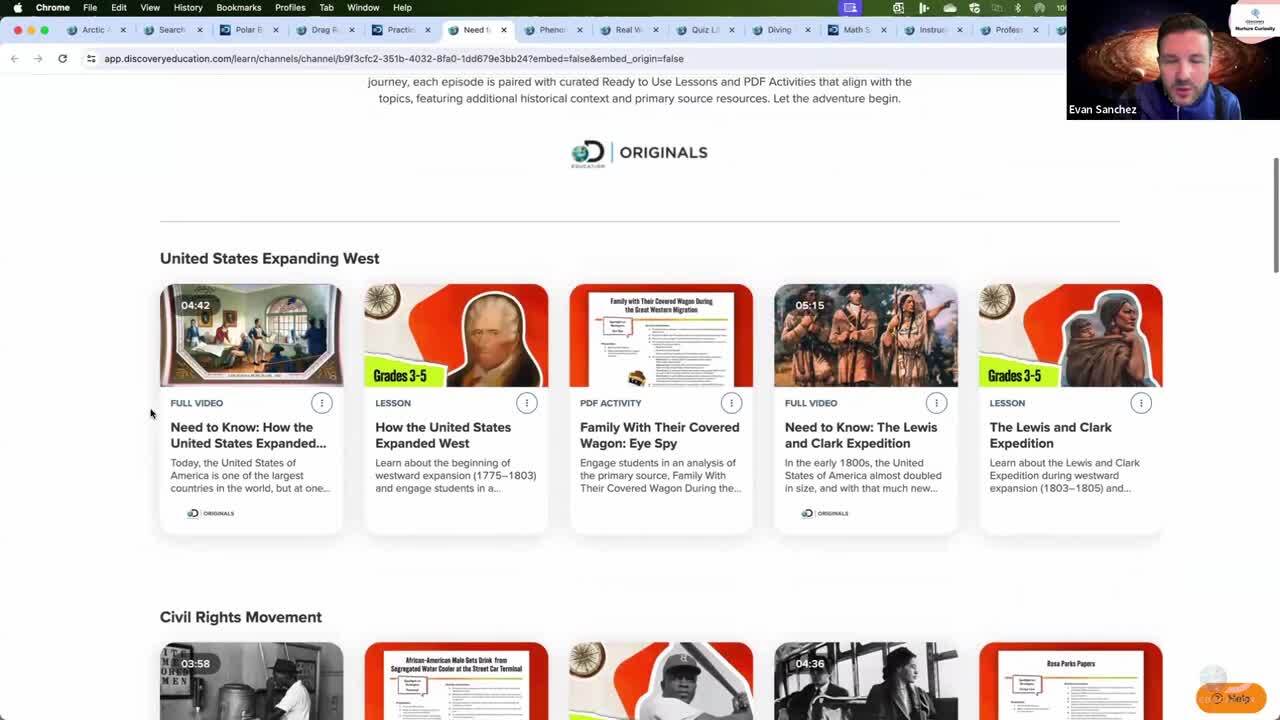Image resolution: width=1280 pixels, height=720 pixels.
Task: Play the 04:42 United States Expanded video thumbnail
Action: click(x=251, y=335)
